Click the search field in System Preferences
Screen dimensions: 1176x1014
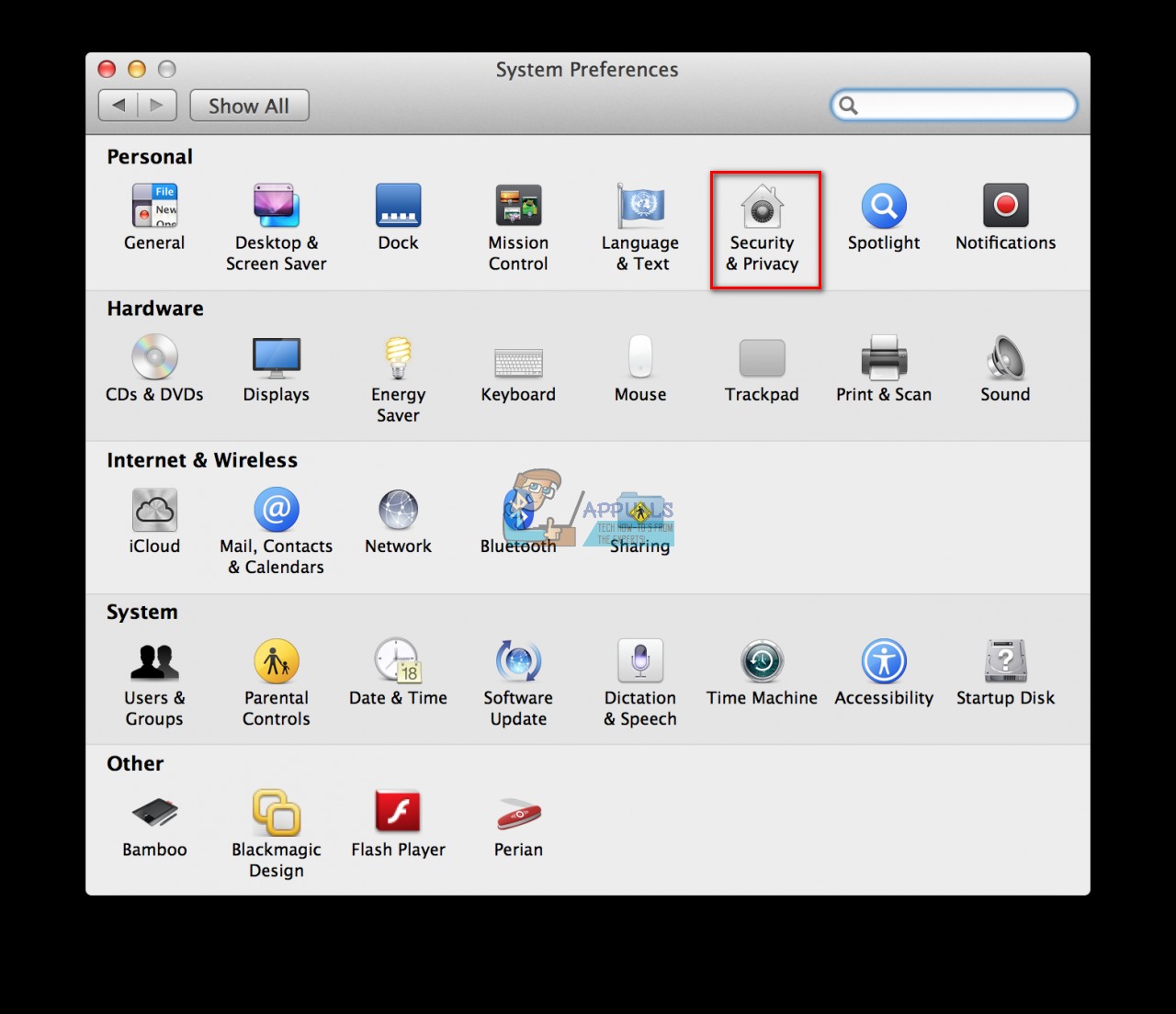(954, 106)
